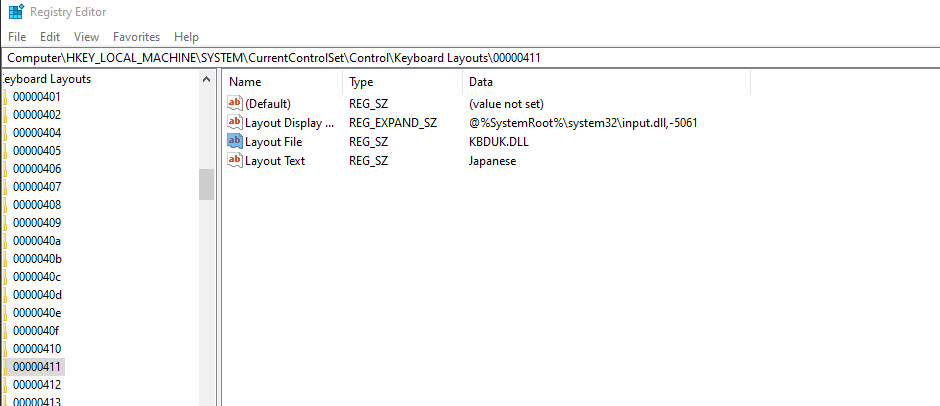
Task: Click the Registry Editor app icon
Action: (16, 11)
